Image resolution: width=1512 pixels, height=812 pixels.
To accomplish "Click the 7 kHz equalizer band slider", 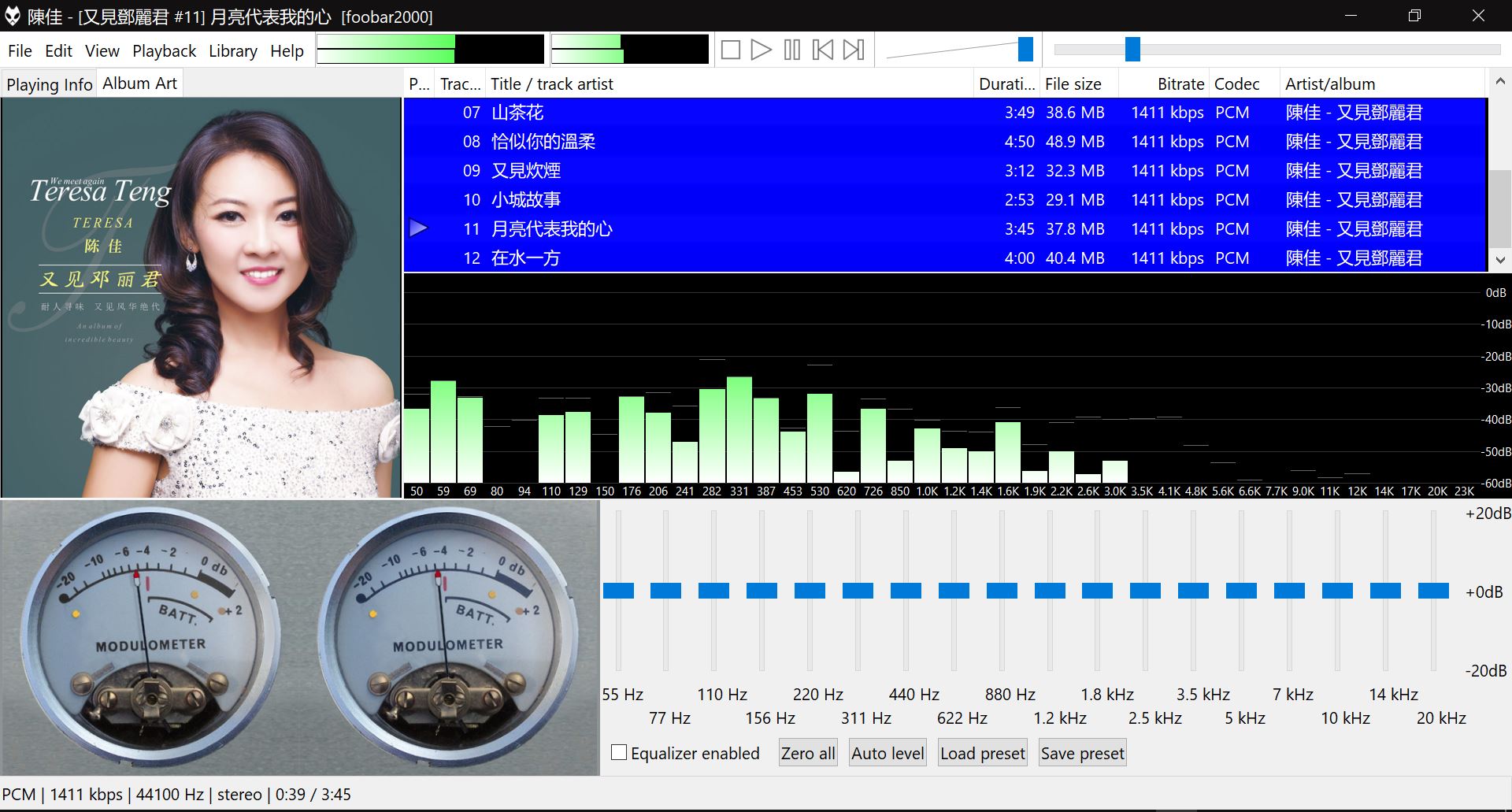I will point(1289,591).
